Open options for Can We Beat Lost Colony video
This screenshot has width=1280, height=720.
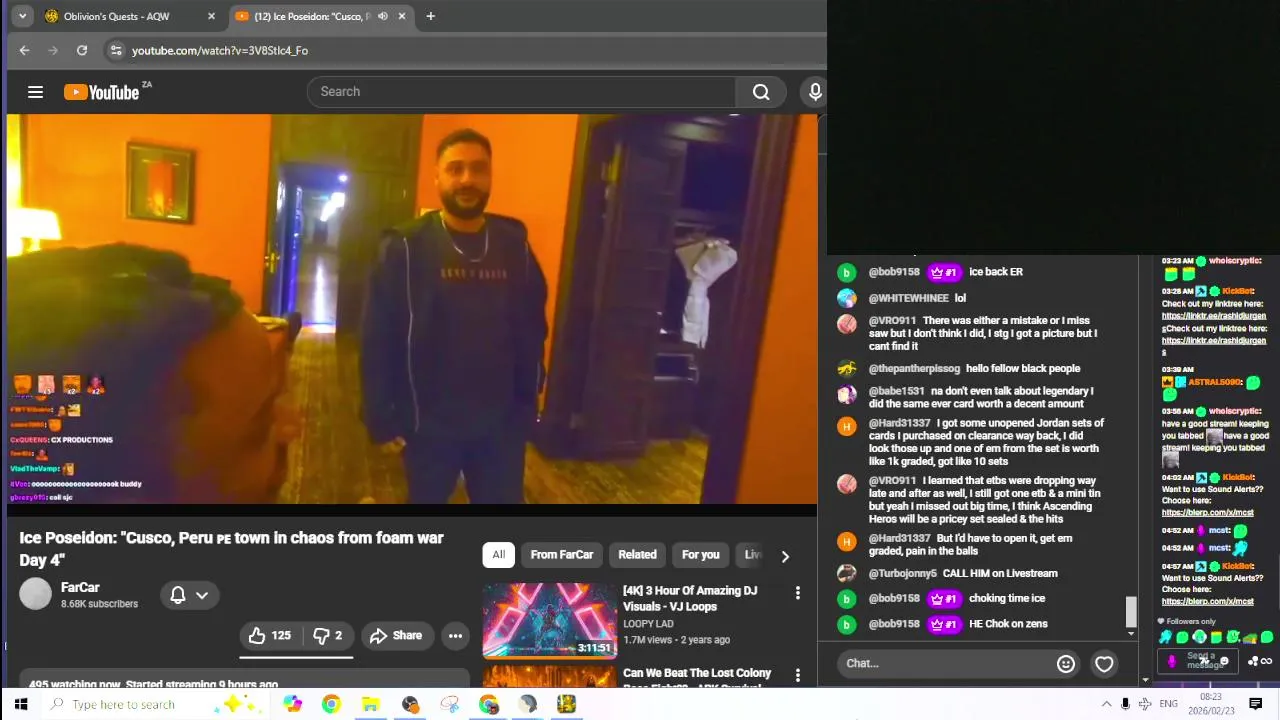tap(797, 675)
